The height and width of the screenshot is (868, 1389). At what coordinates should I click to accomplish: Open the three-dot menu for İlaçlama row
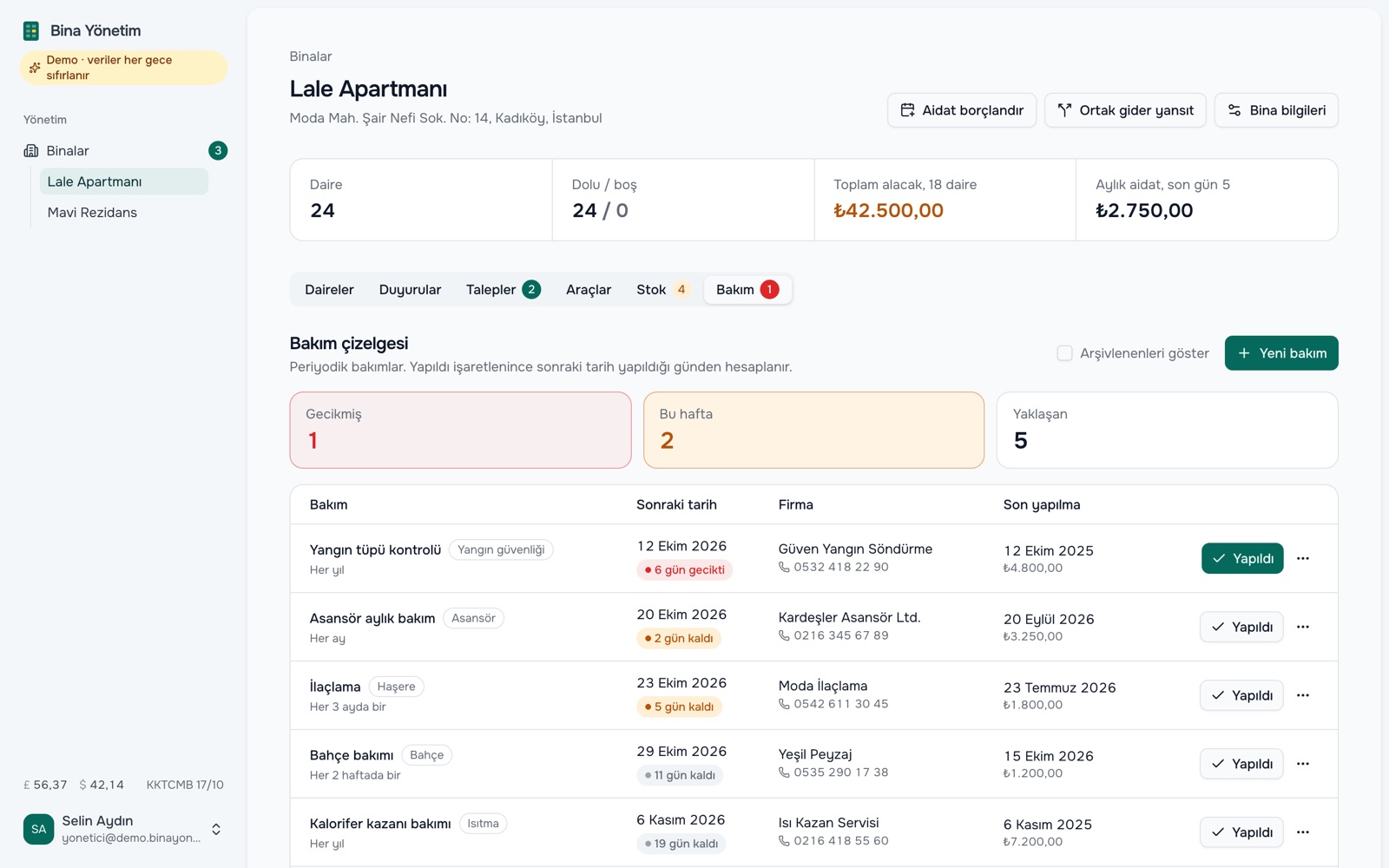[1302, 695]
